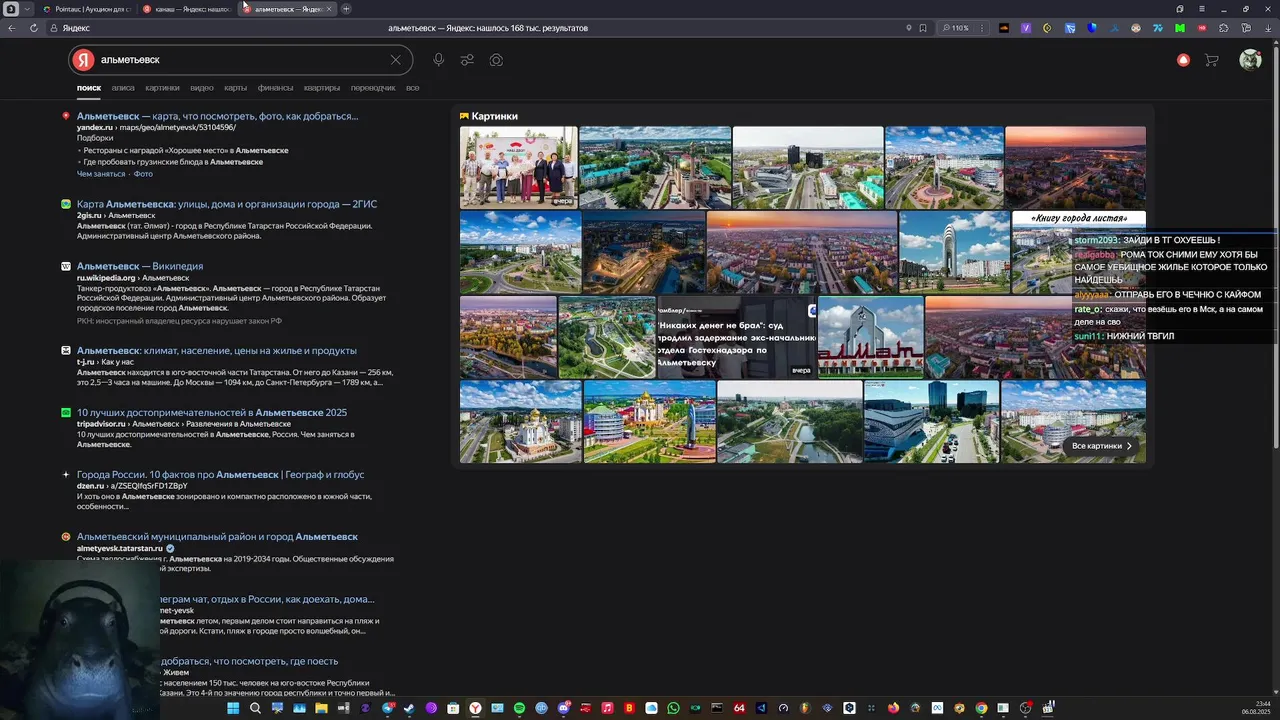Viewport: 1280px width, 720px height.
Task: Select the картинки search category
Action: [162, 88]
